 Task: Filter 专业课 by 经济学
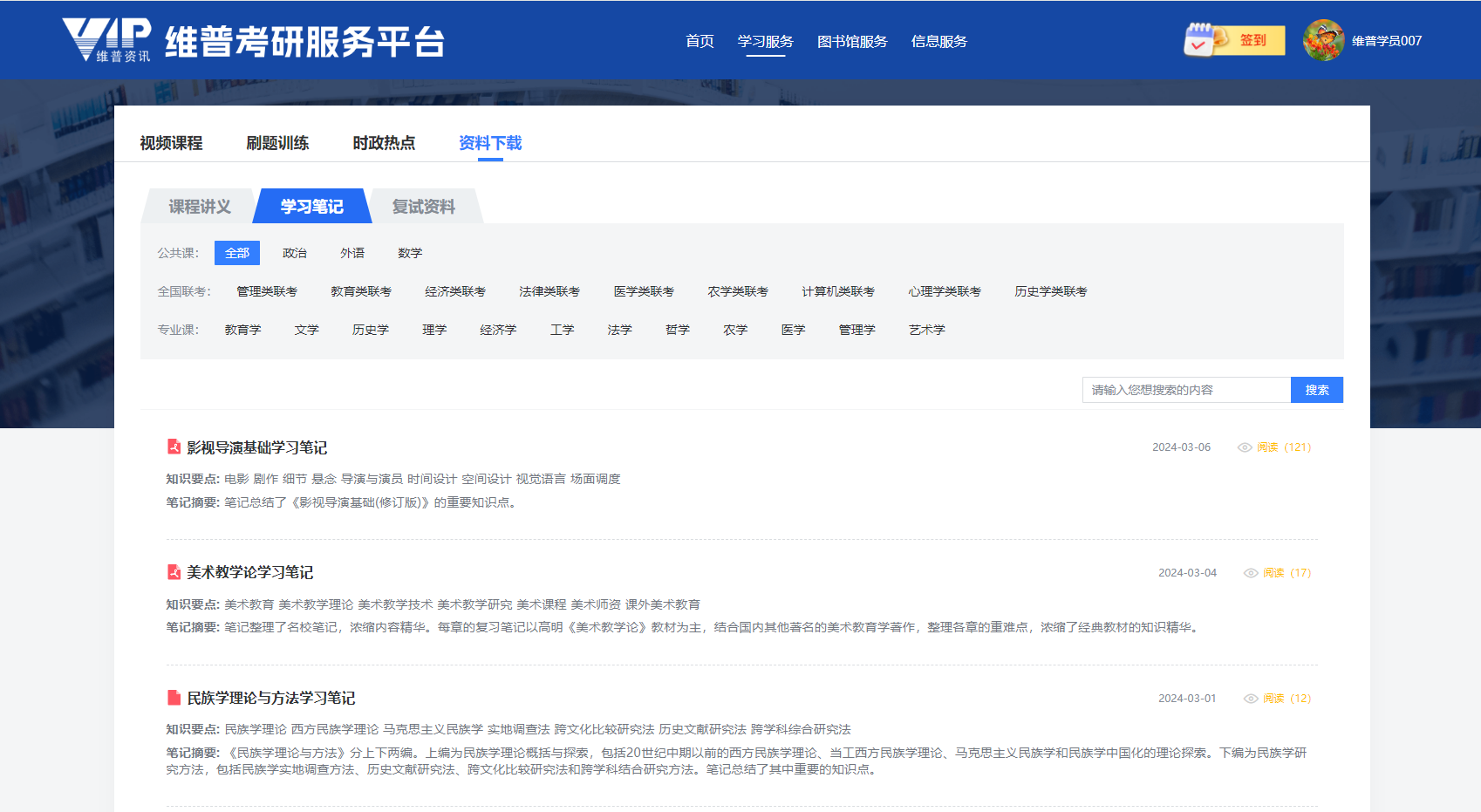point(498,330)
